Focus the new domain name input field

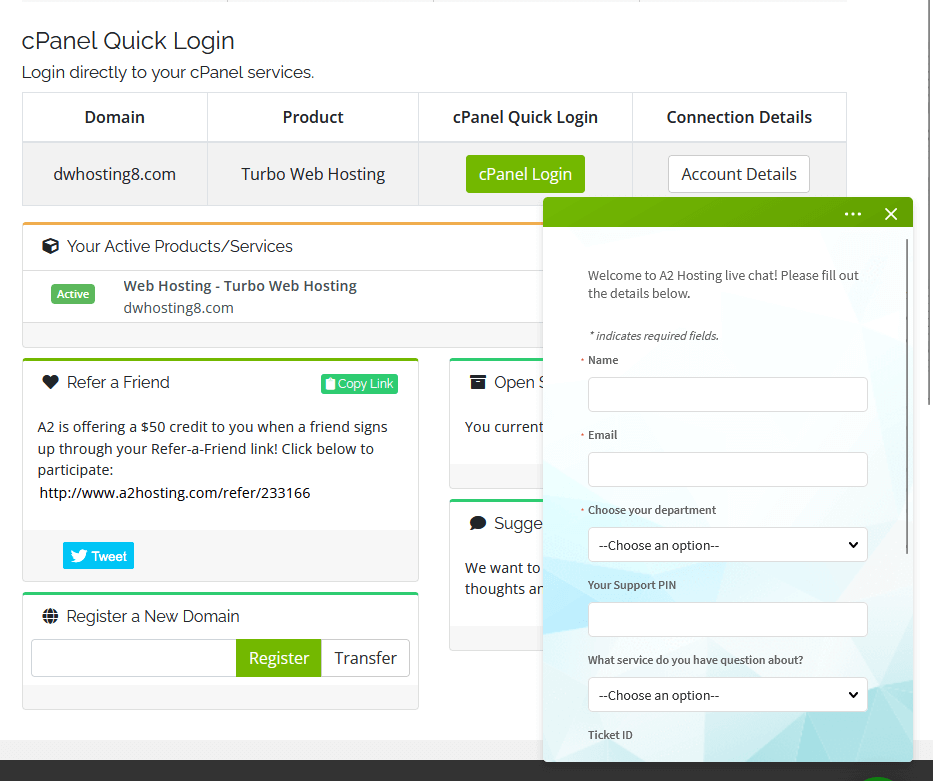point(134,658)
